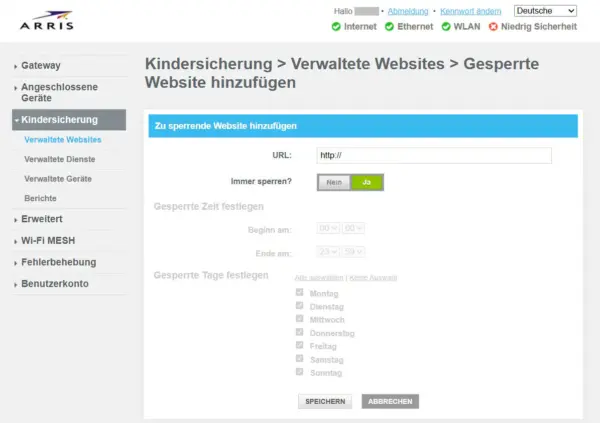Toggle the Dienstag checkbox

[x=300, y=305]
